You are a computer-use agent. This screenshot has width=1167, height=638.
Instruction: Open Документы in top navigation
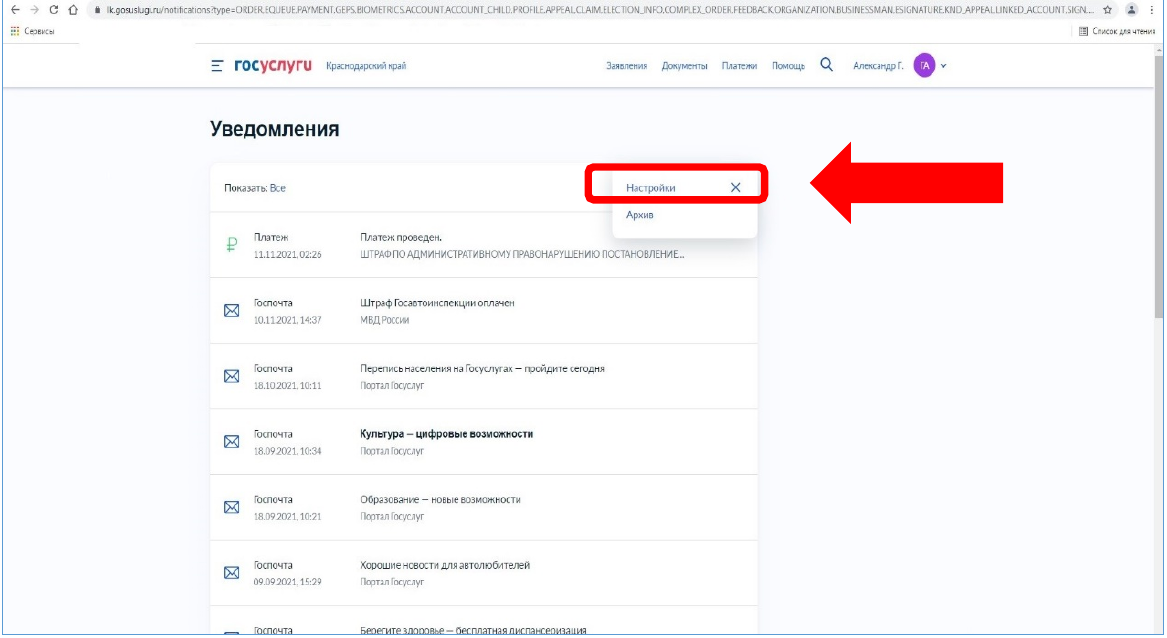(x=684, y=66)
